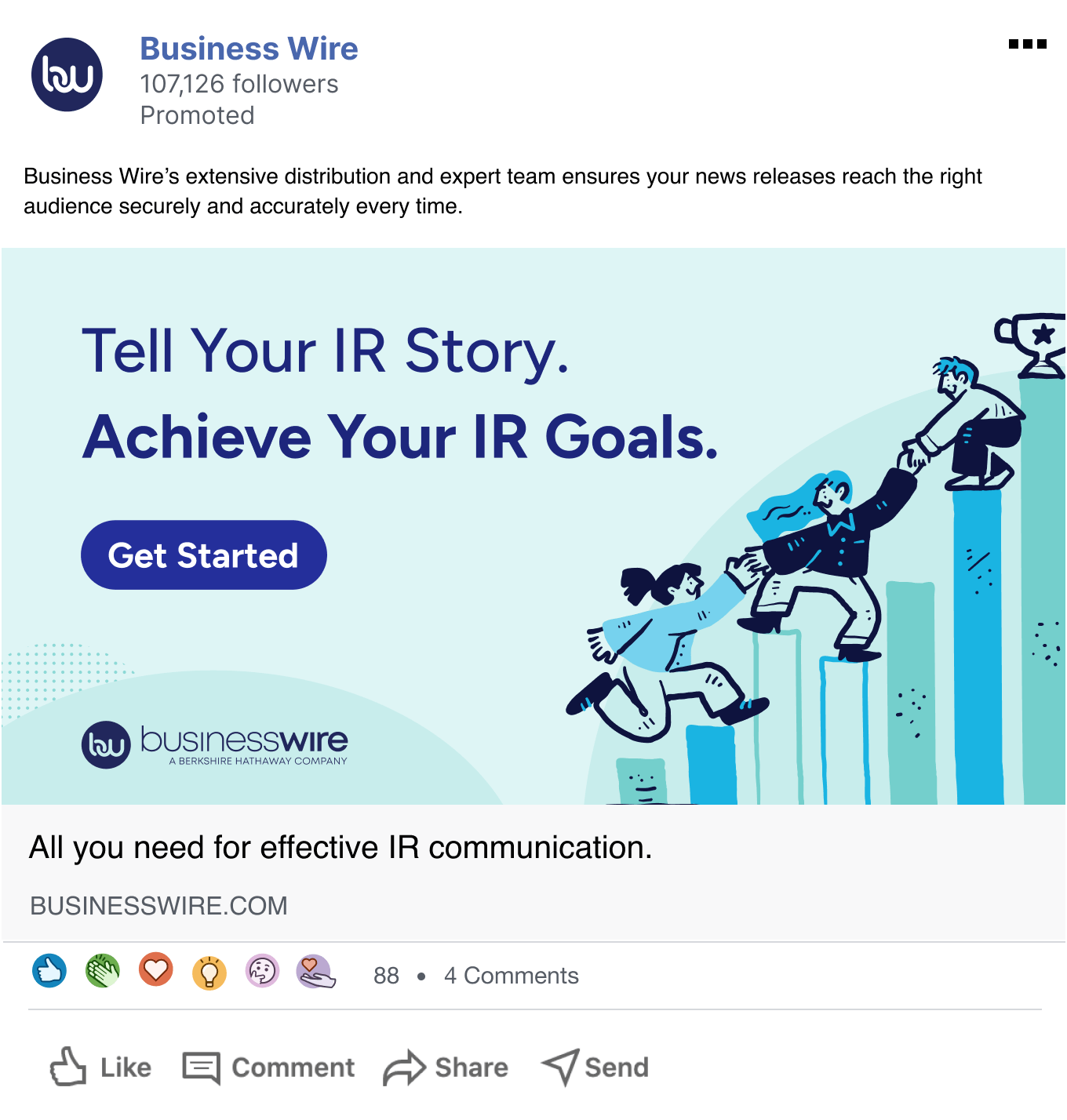View the 88 reactions count
The width and height of the screenshot is (1067, 1120).
click(x=386, y=976)
